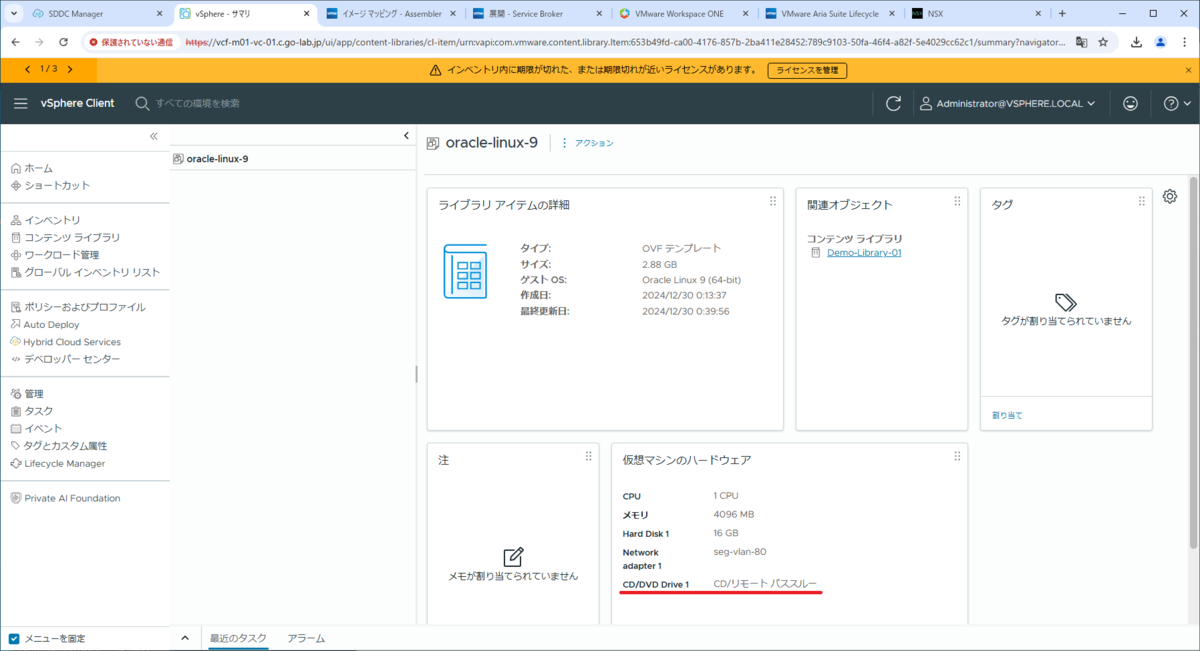Open the vSphere Client hamburger menu

[x=21, y=103]
